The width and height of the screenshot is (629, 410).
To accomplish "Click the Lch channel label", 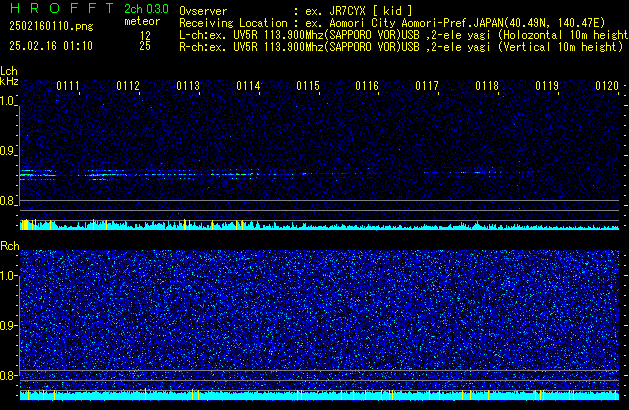I will click(9, 71).
